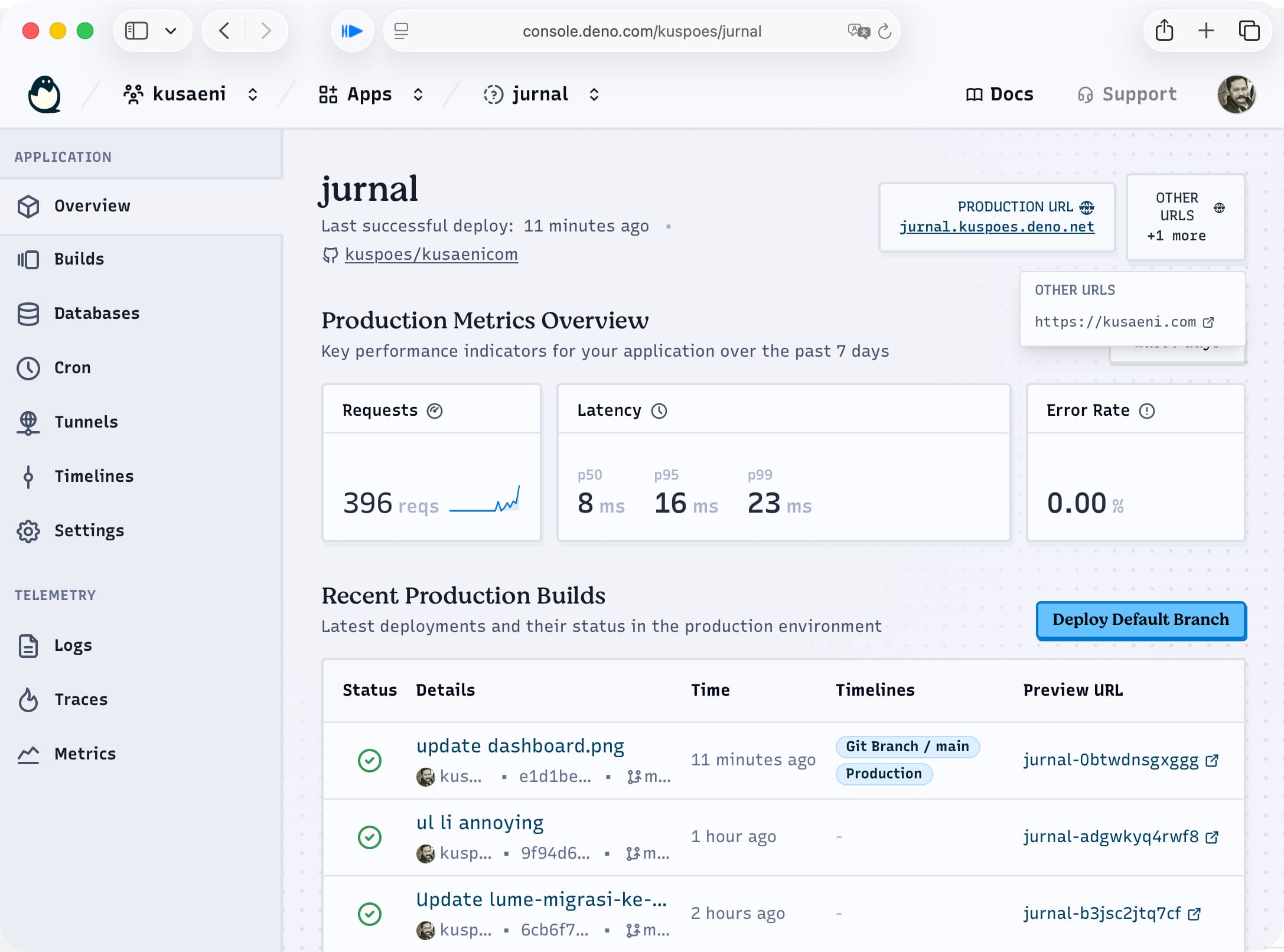Open Logs under Telemetry
The width and height of the screenshot is (1284, 952).
point(141,645)
